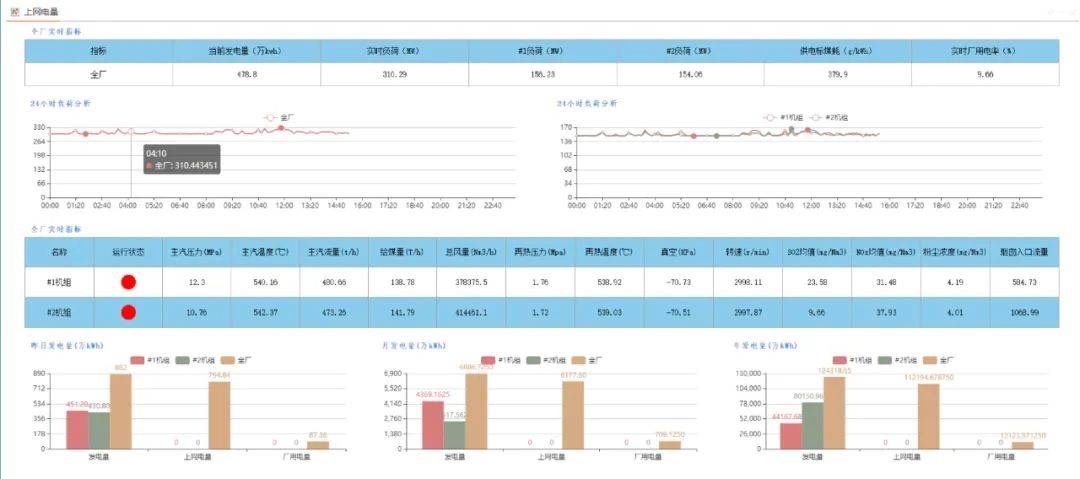This screenshot has height=479, width=1080.
Task: Click the red status indicator for #2机组
Action: (x=128, y=313)
